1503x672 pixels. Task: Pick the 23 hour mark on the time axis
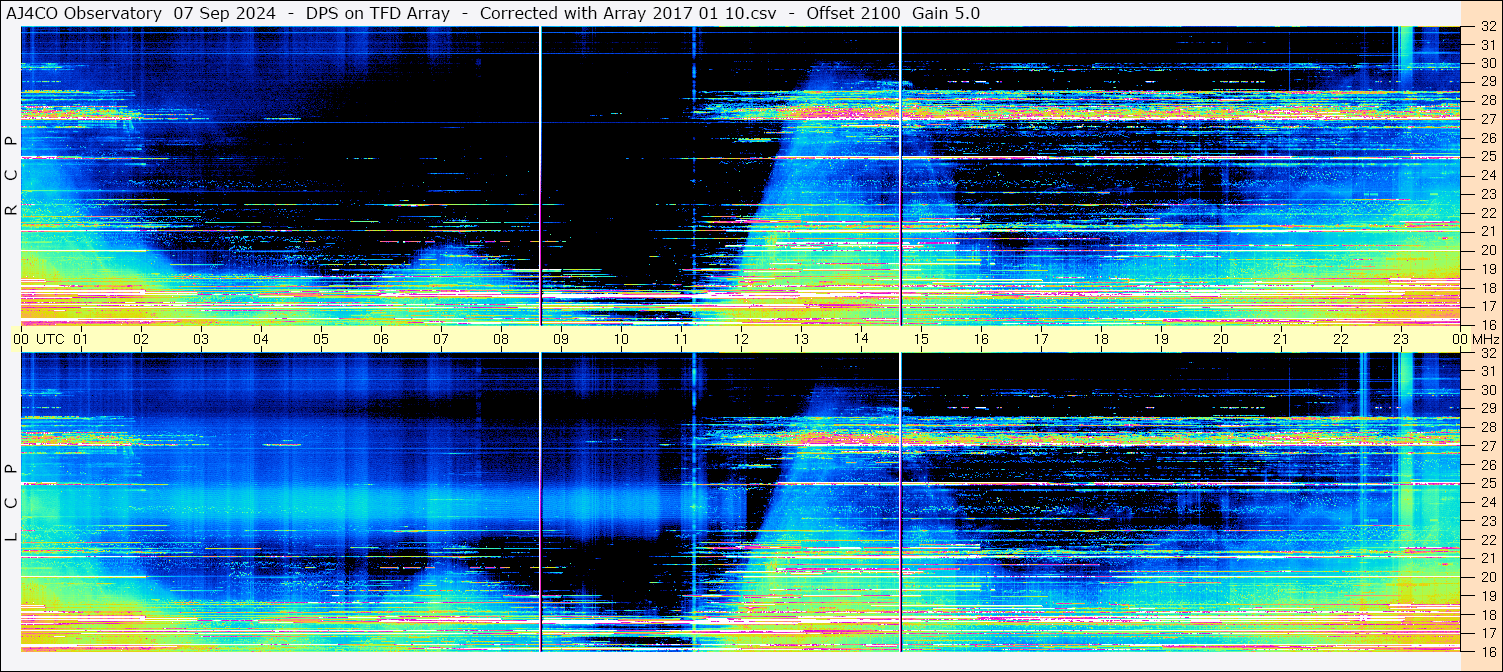click(1401, 339)
